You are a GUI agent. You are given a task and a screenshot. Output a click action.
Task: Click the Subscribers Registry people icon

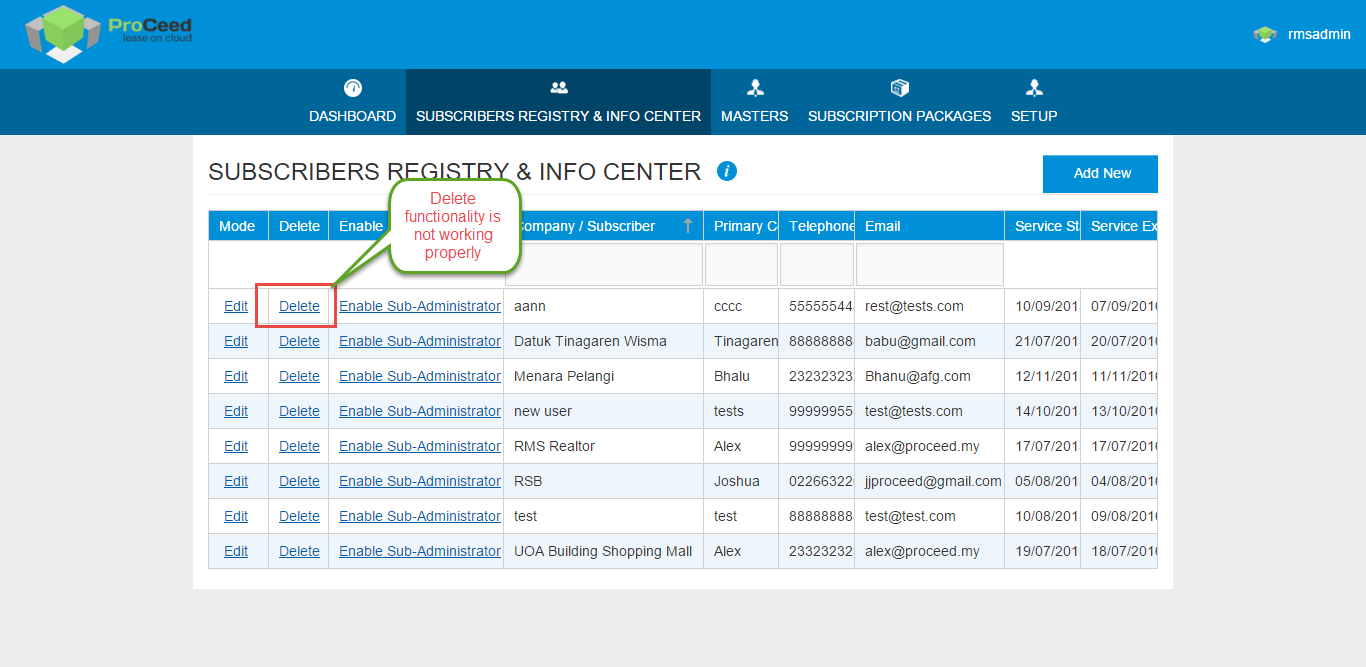coord(558,88)
